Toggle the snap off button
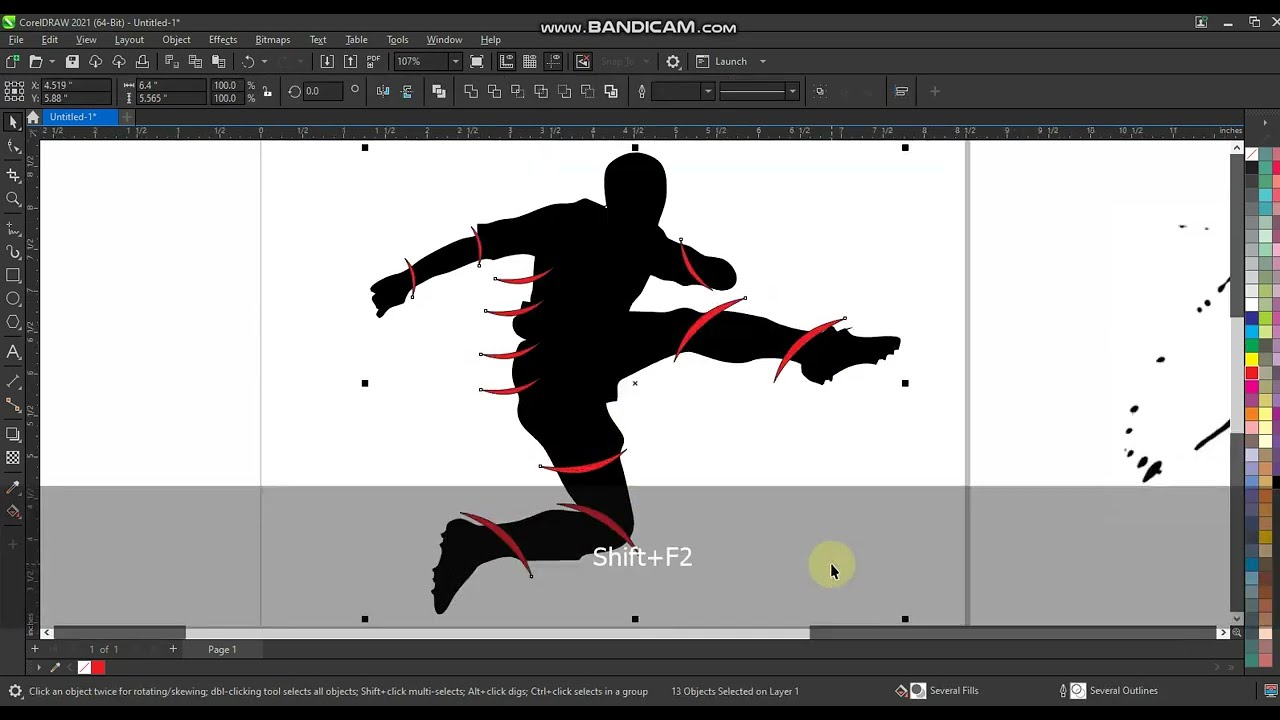This screenshot has width=1280, height=720. (583, 62)
